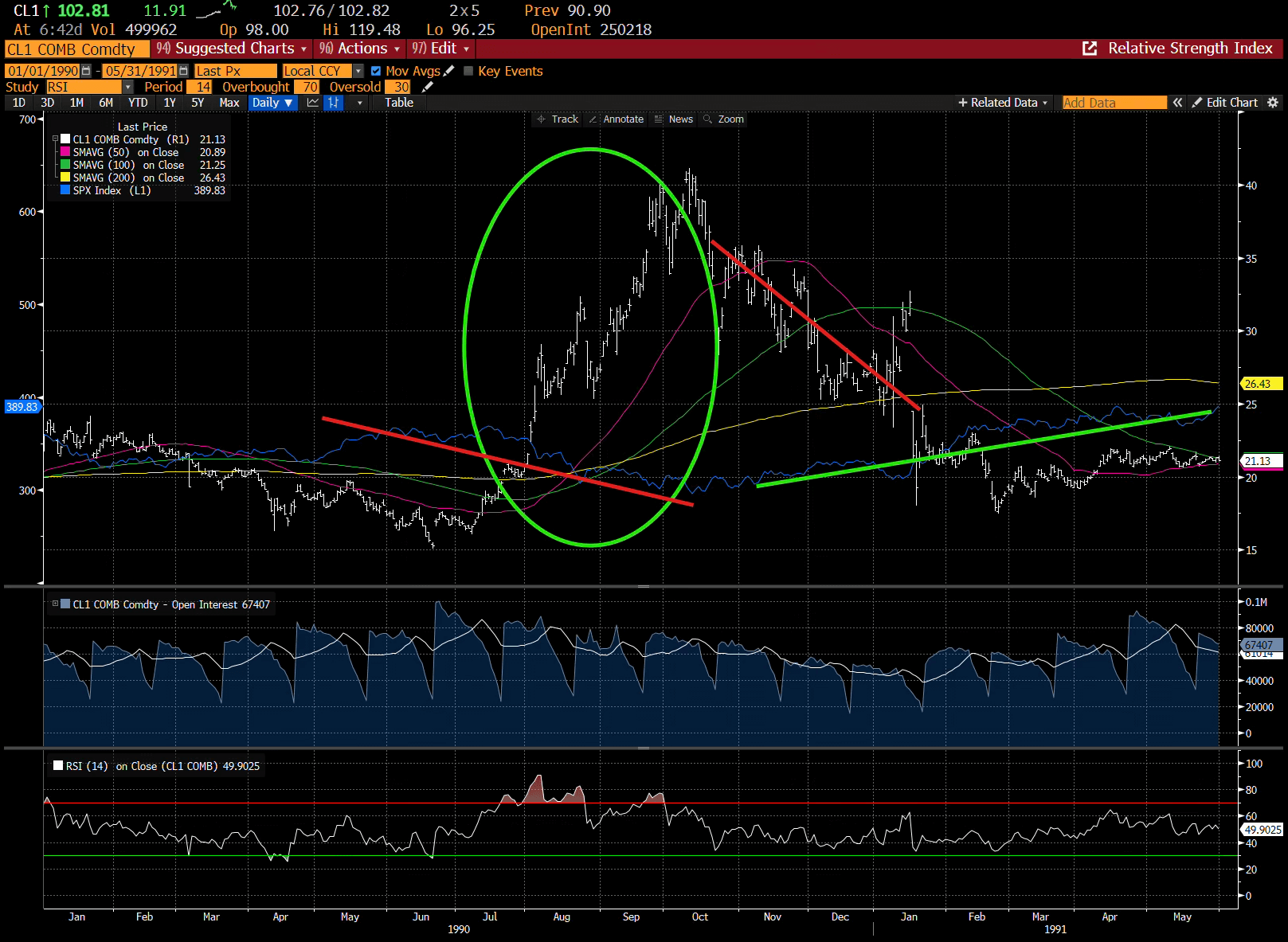Click the 49.9025 RSI axis label
Screen dimensions: 1288x942
tap(1262, 830)
